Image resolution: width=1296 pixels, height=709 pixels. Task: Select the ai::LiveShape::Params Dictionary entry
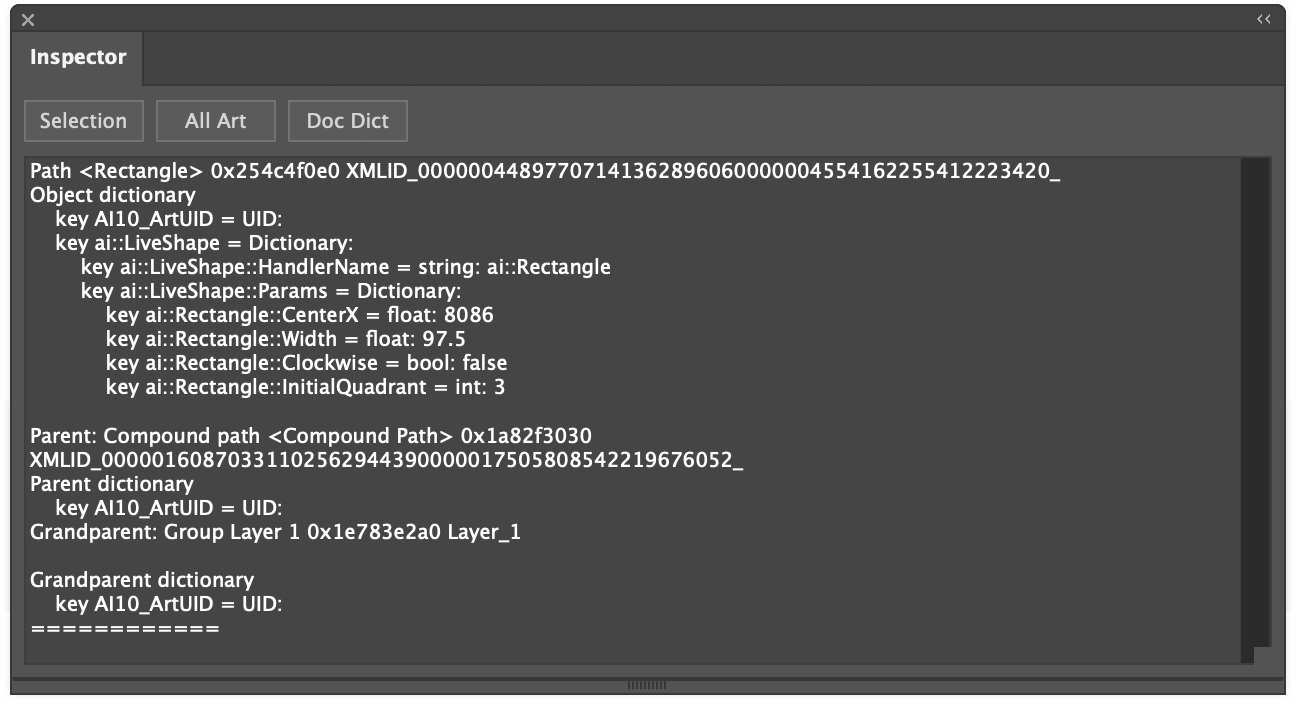point(271,291)
